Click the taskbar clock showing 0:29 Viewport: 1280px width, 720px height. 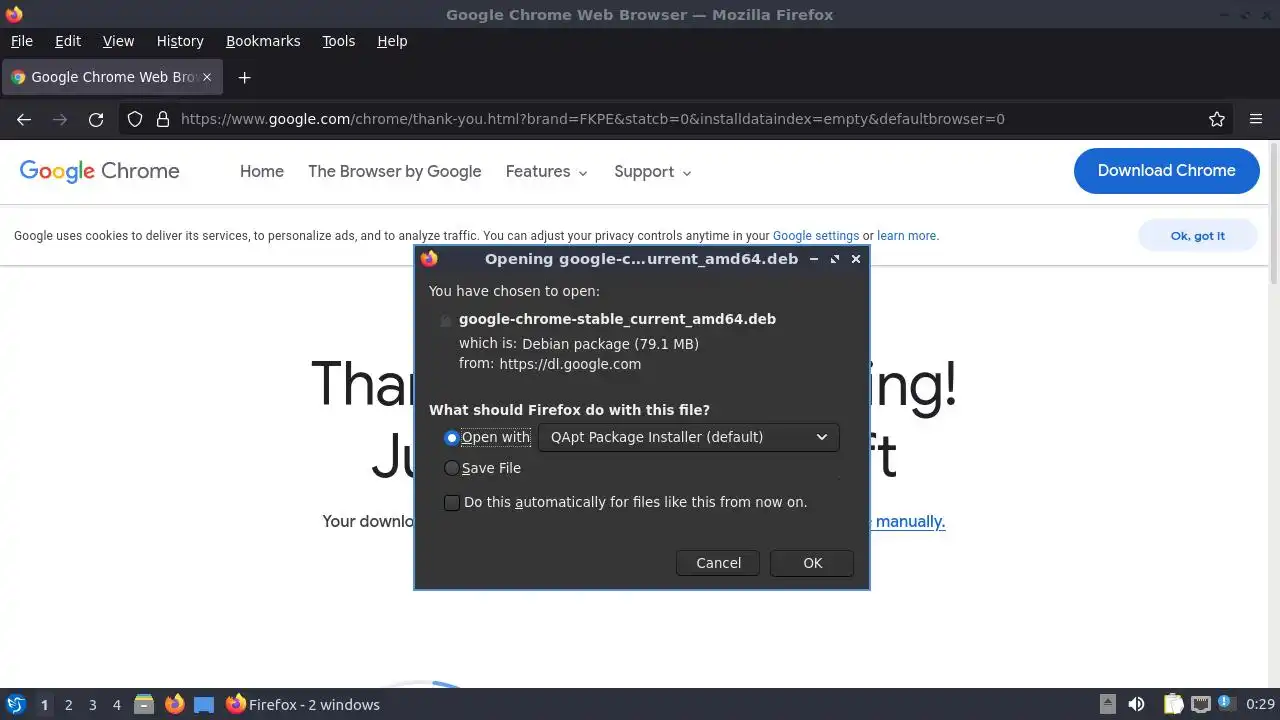pos(1260,705)
